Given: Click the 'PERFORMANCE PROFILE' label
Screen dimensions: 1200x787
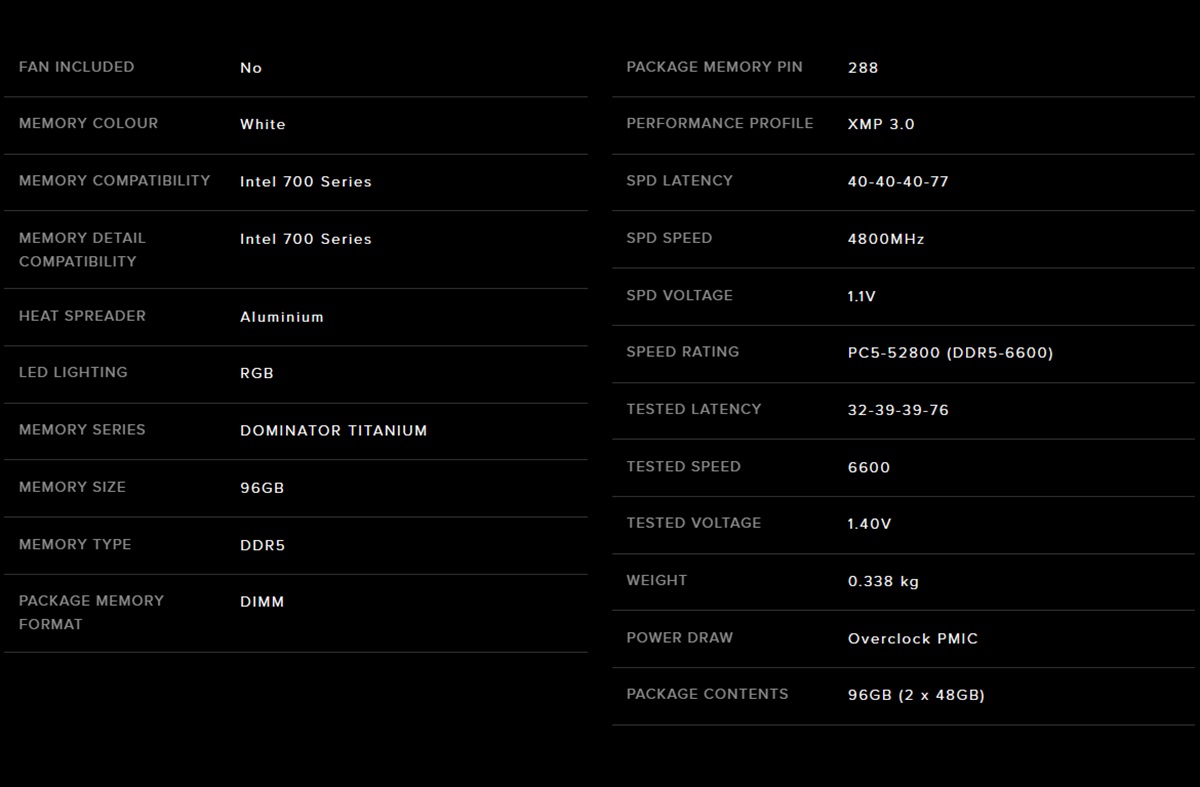Looking at the screenshot, I should click(720, 123).
